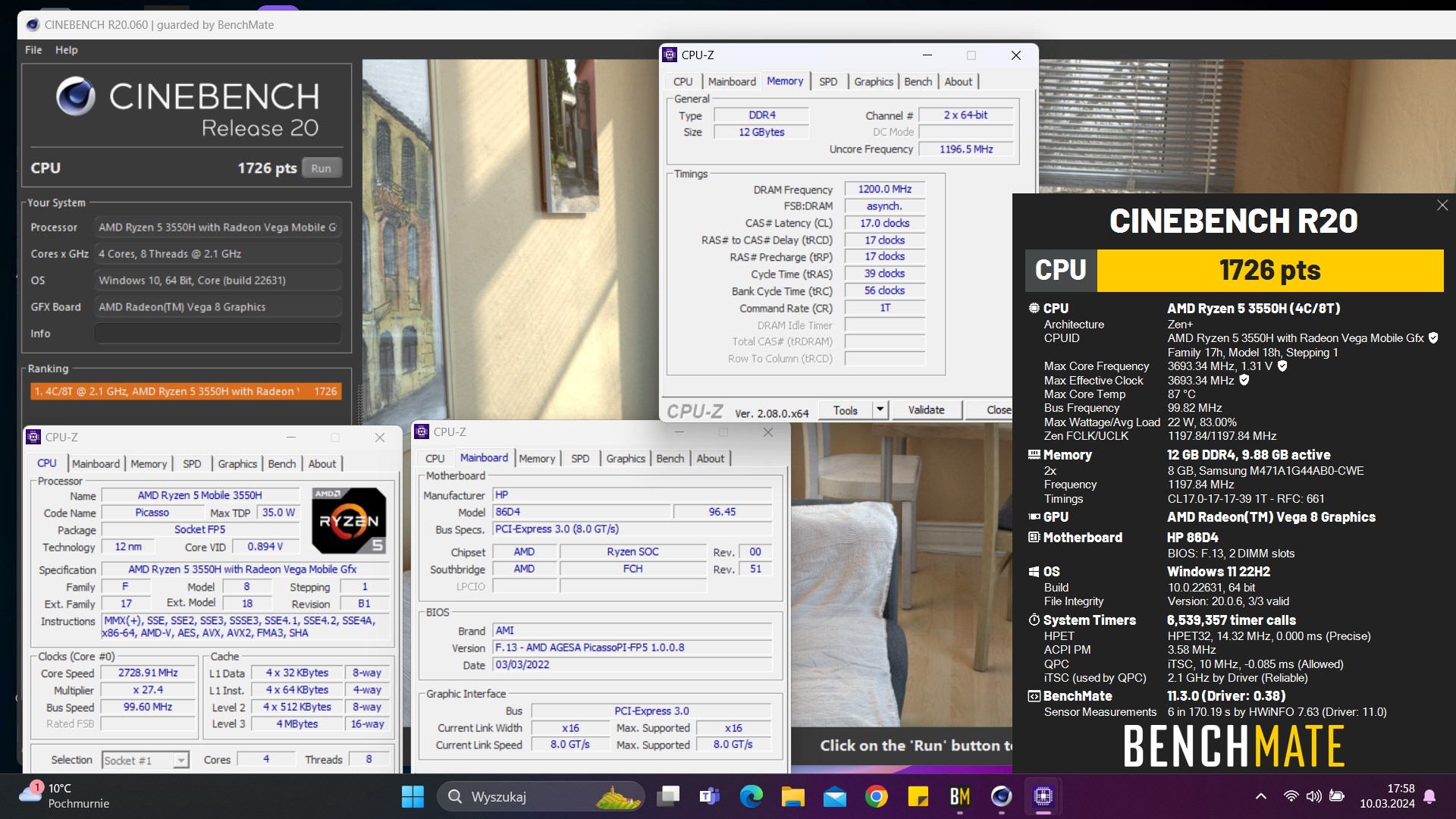The width and height of the screenshot is (1456, 819).
Task: Click the Cinebench Info input field
Action: coord(218,334)
